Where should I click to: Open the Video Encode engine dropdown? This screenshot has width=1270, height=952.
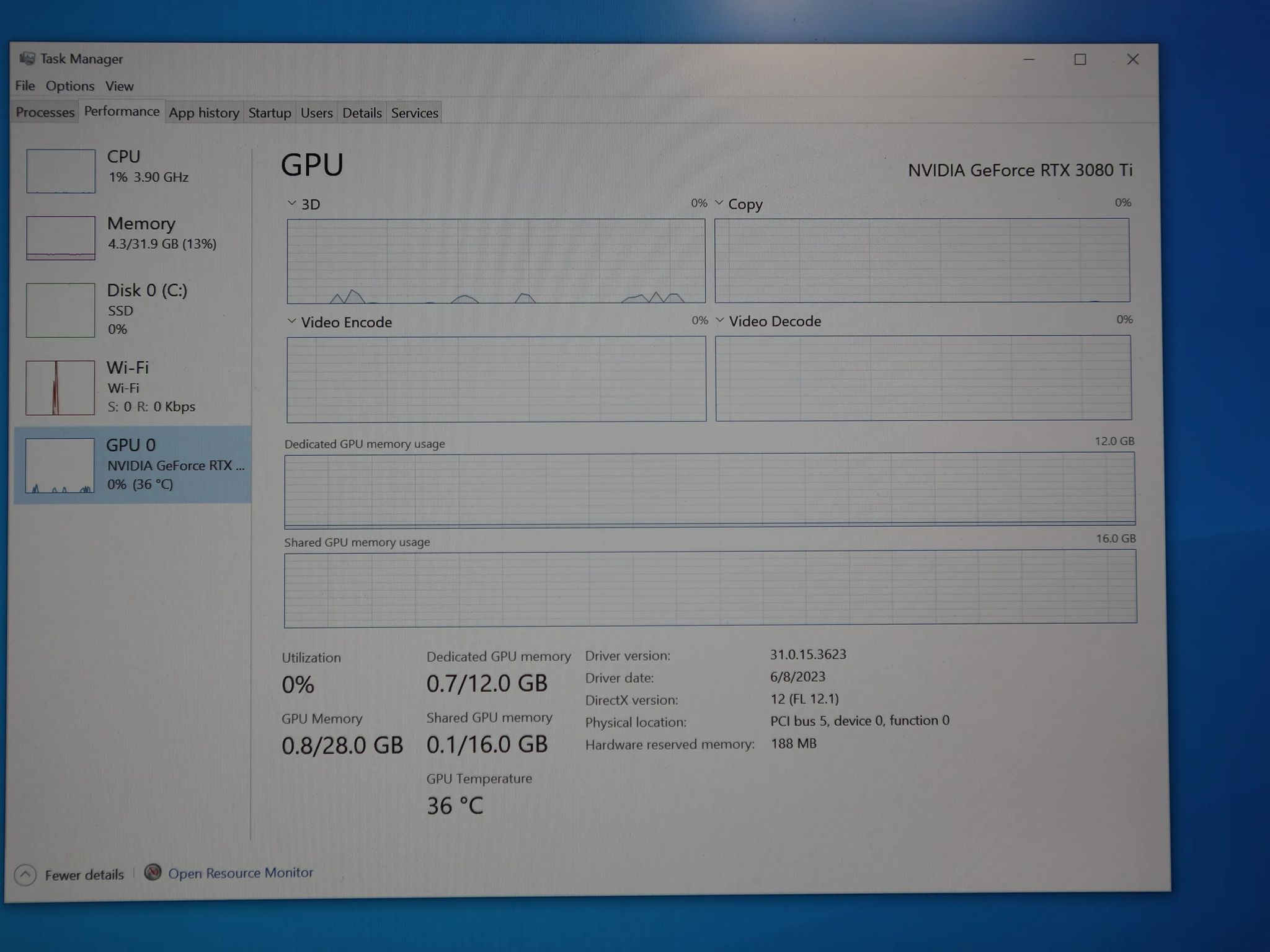point(291,321)
